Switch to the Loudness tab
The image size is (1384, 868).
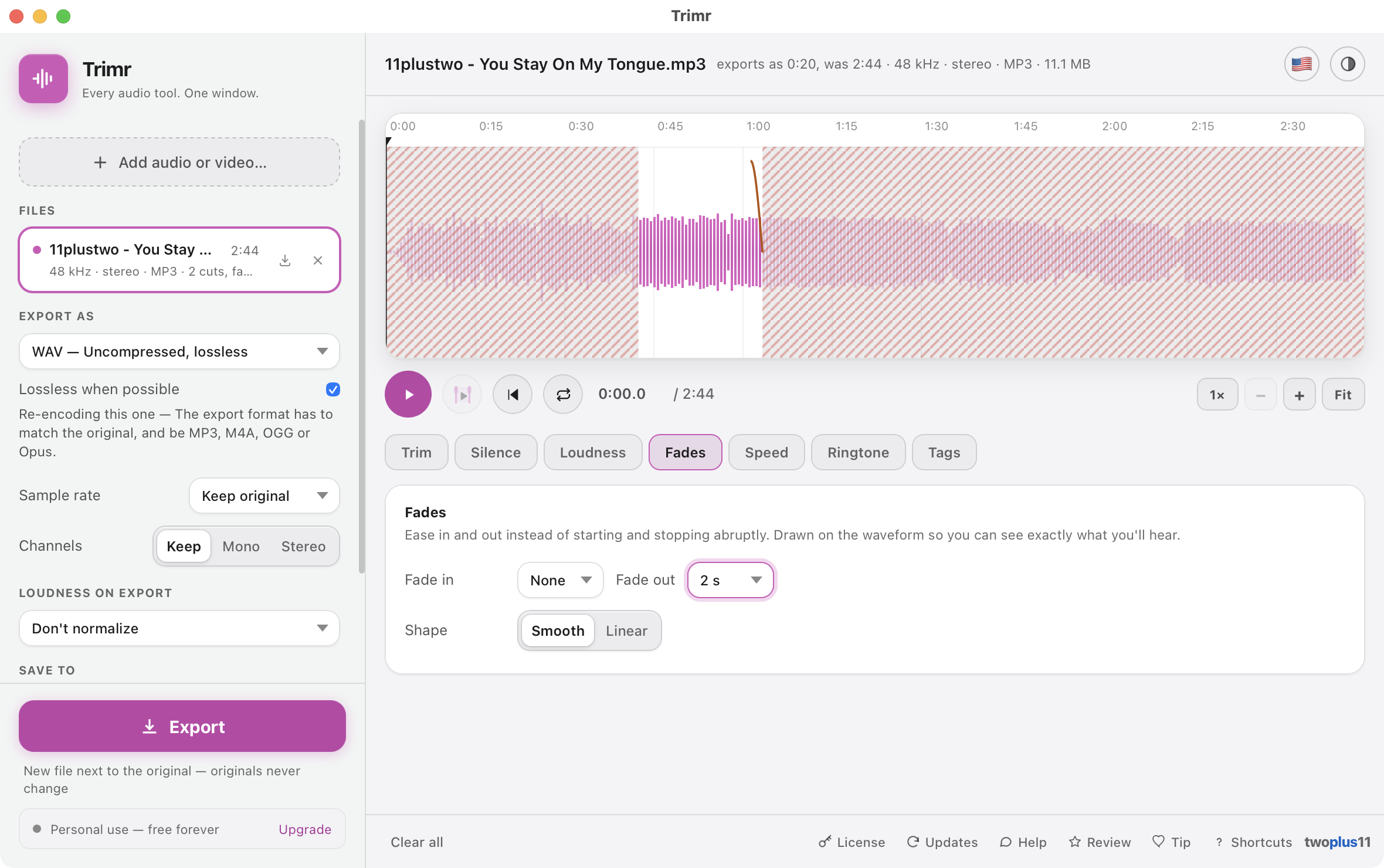coord(593,452)
